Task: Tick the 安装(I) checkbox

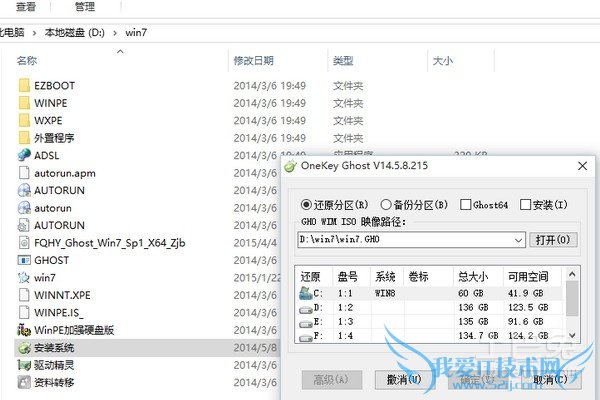Action: [x=525, y=205]
